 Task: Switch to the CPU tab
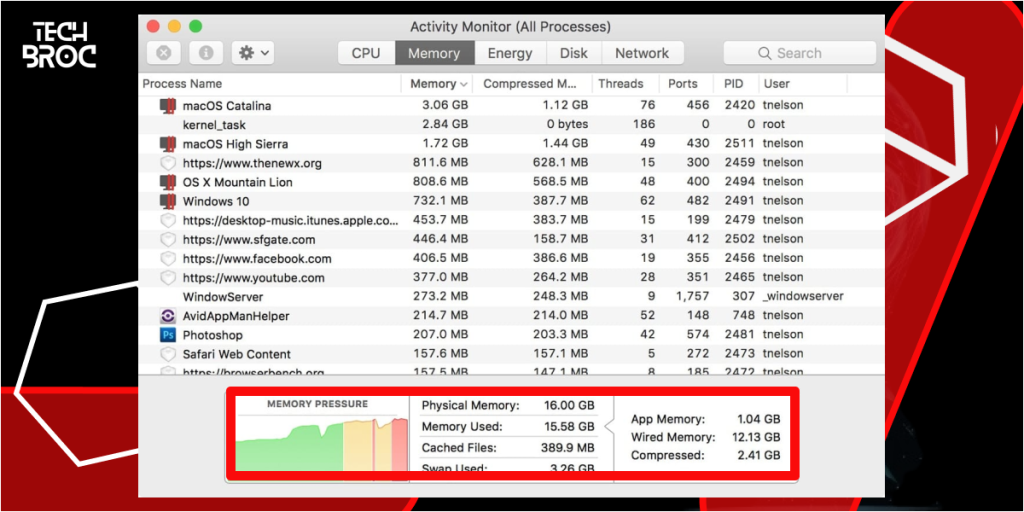click(366, 54)
